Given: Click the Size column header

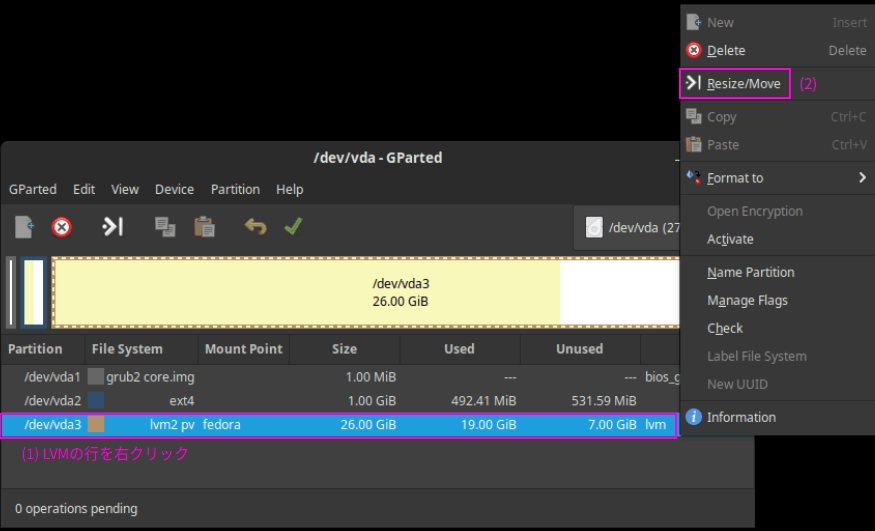Looking at the screenshot, I should (344, 349).
